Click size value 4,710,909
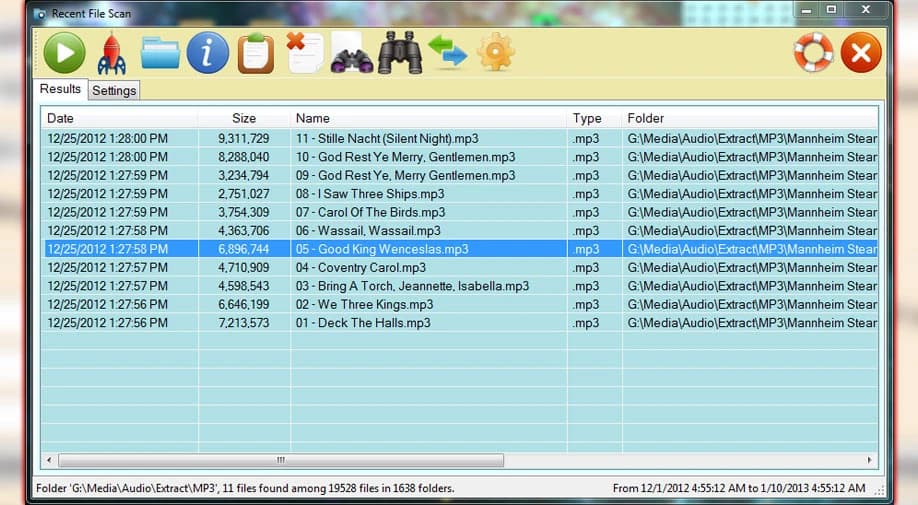The image size is (918, 505). (x=244, y=267)
